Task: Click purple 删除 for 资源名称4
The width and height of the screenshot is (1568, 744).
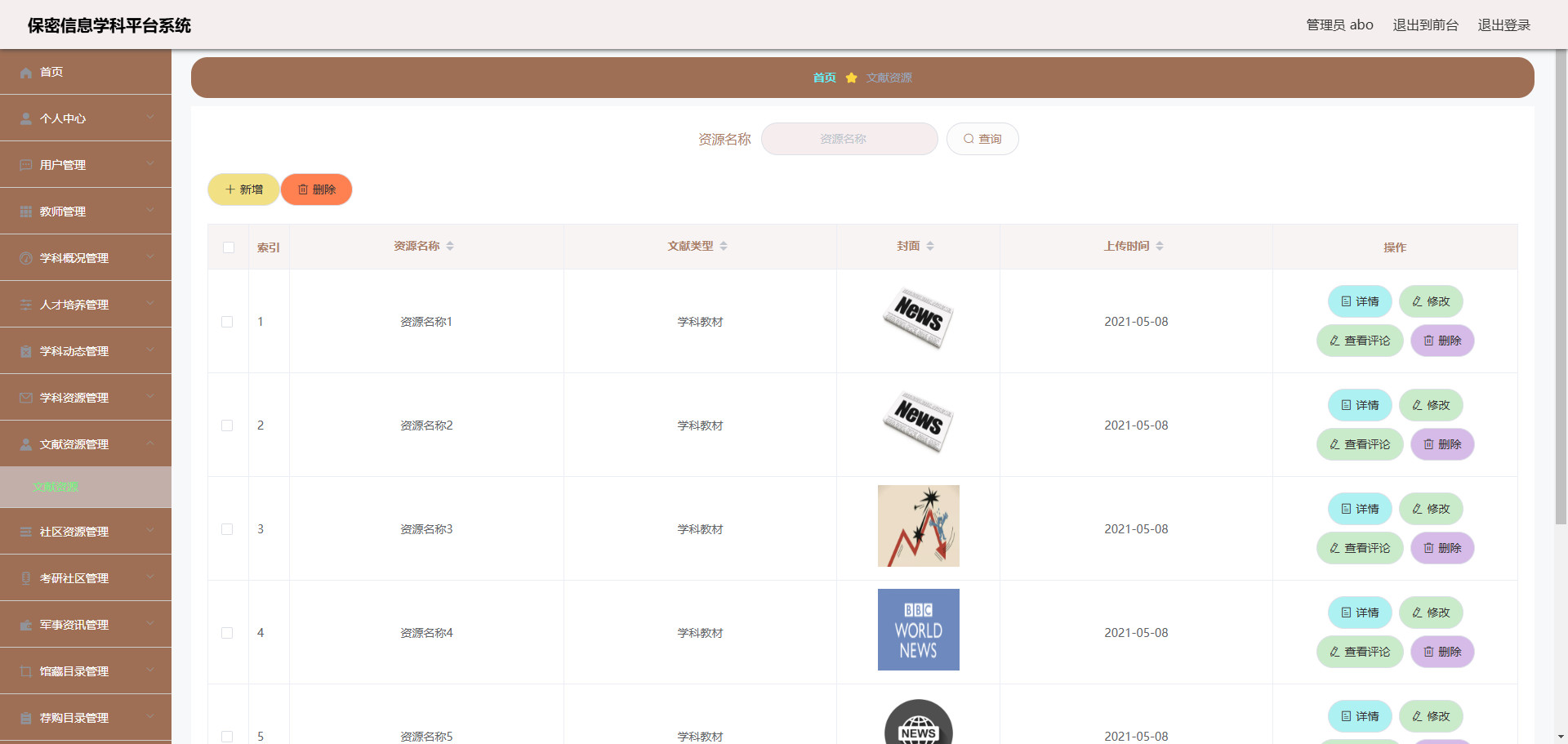Action: click(1442, 652)
